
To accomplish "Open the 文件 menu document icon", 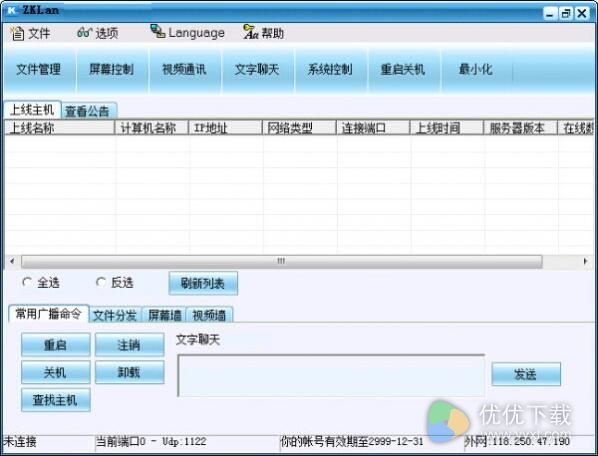I will pos(16,33).
